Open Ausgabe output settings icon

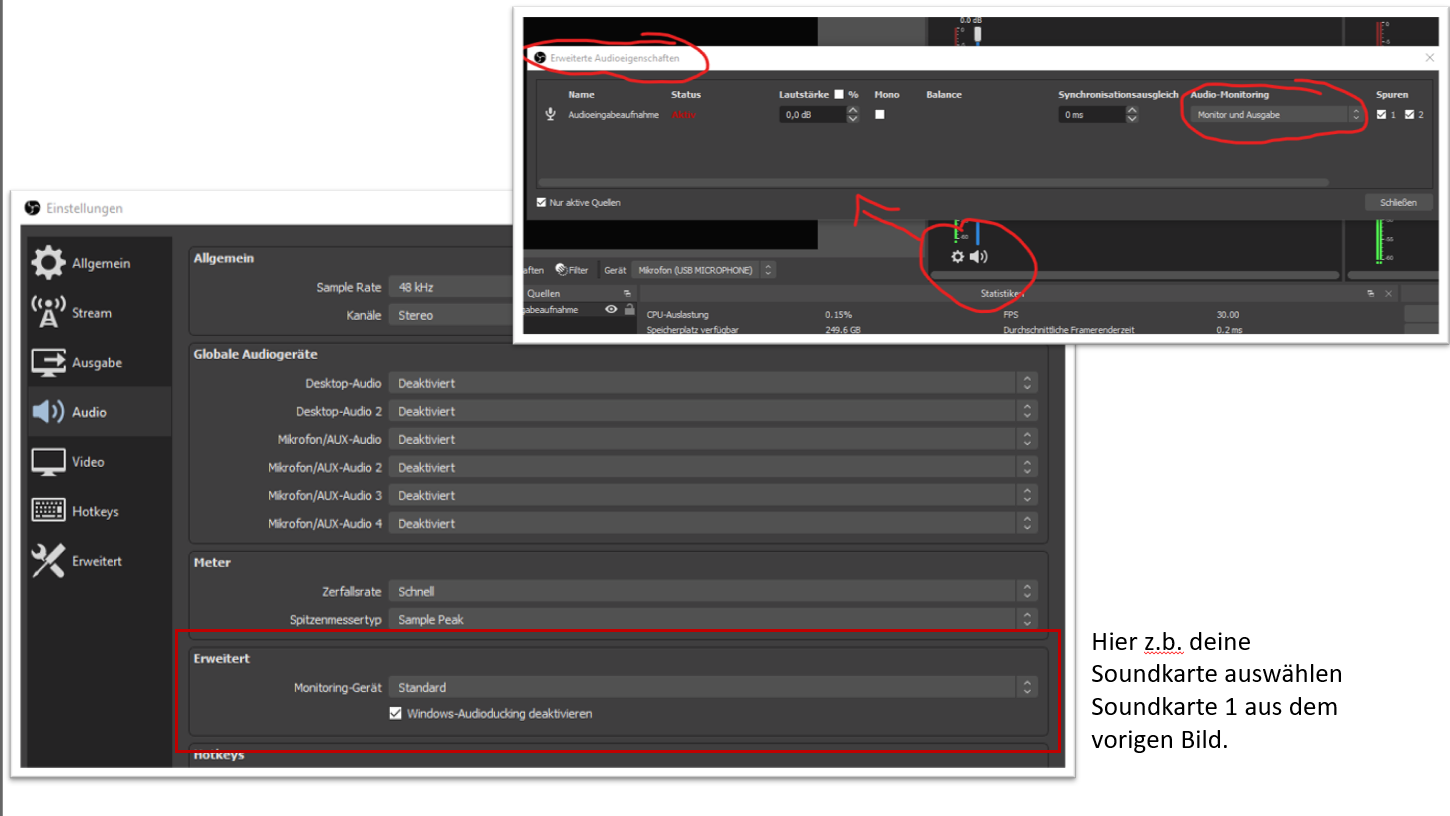click(x=48, y=363)
